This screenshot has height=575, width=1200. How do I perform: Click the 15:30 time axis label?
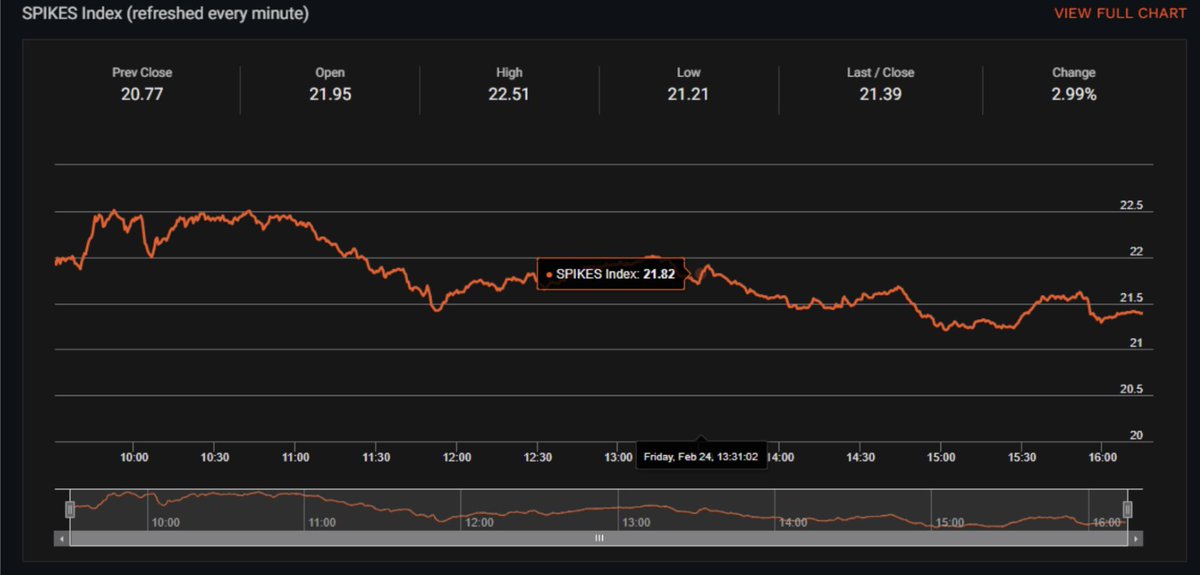tap(1022, 457)
